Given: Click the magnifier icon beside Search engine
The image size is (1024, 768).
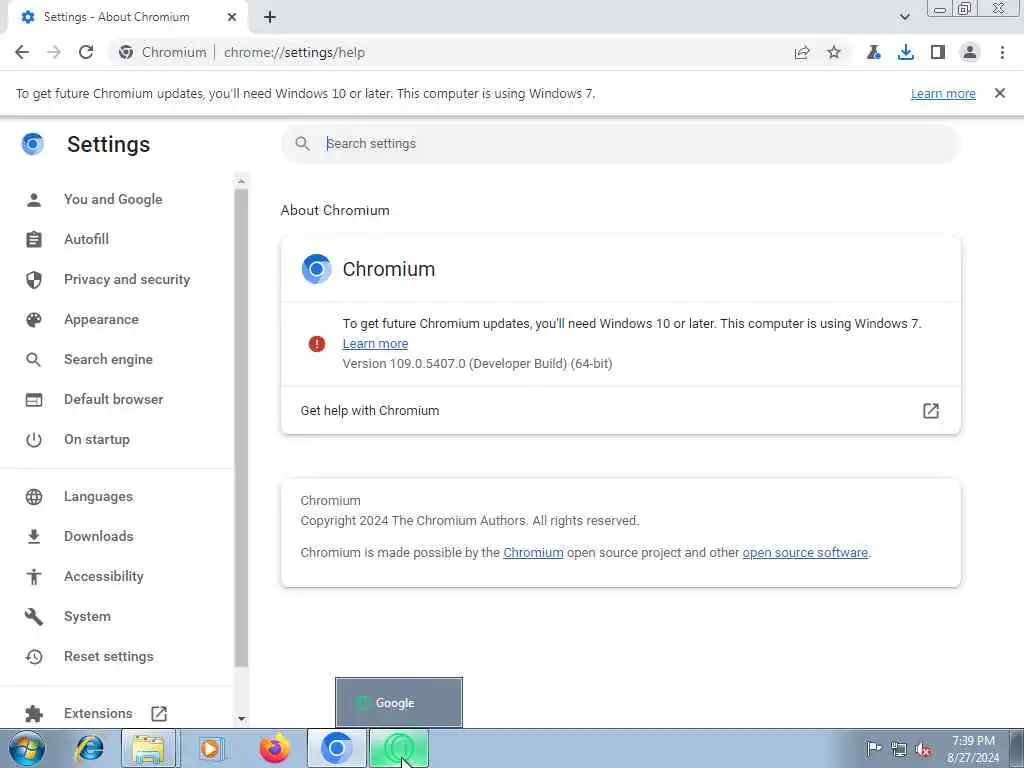Looking at the screenshot, I should click(34, 360).
